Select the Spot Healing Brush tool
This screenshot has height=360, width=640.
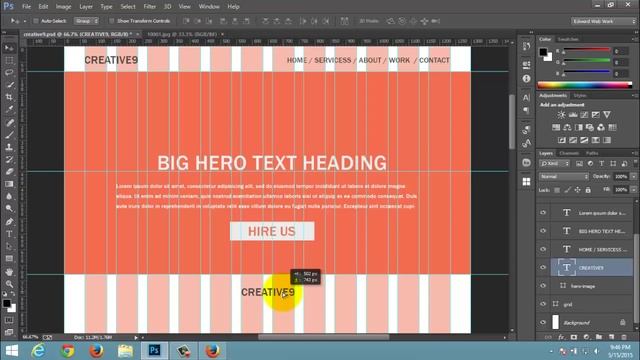click(x=9, y=122)
